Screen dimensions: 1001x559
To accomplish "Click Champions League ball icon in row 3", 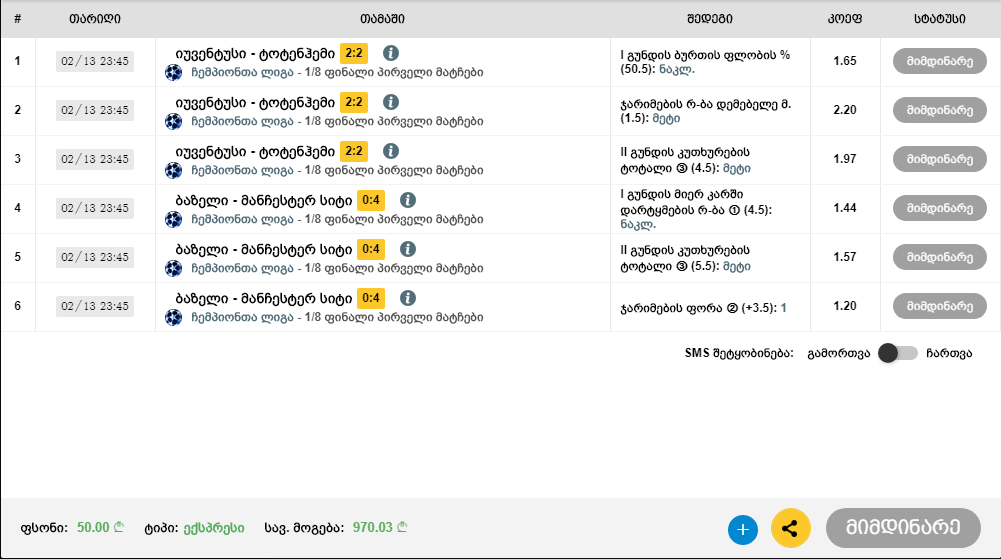I will click(173, 170).
